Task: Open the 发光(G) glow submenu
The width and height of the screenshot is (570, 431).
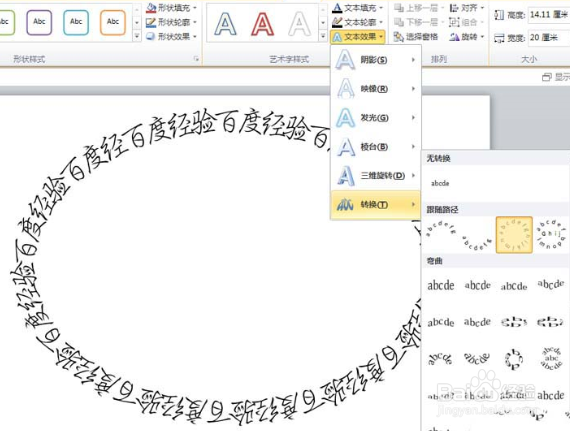Action: pyautogui.click(x=376, y=118)
